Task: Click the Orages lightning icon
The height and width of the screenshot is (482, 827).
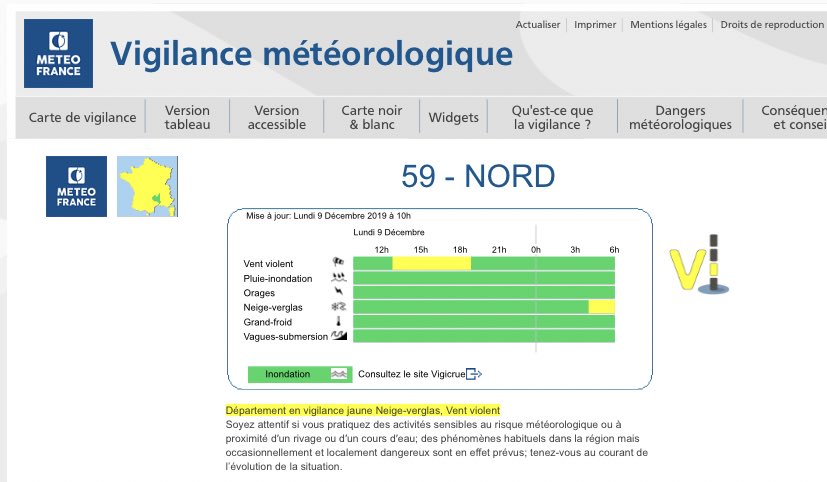Action: tap(339, 291)
